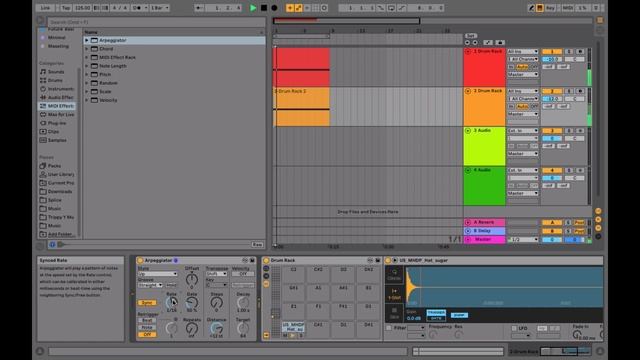
Task: Expand the Pitch folder
Action: (87, 75)
